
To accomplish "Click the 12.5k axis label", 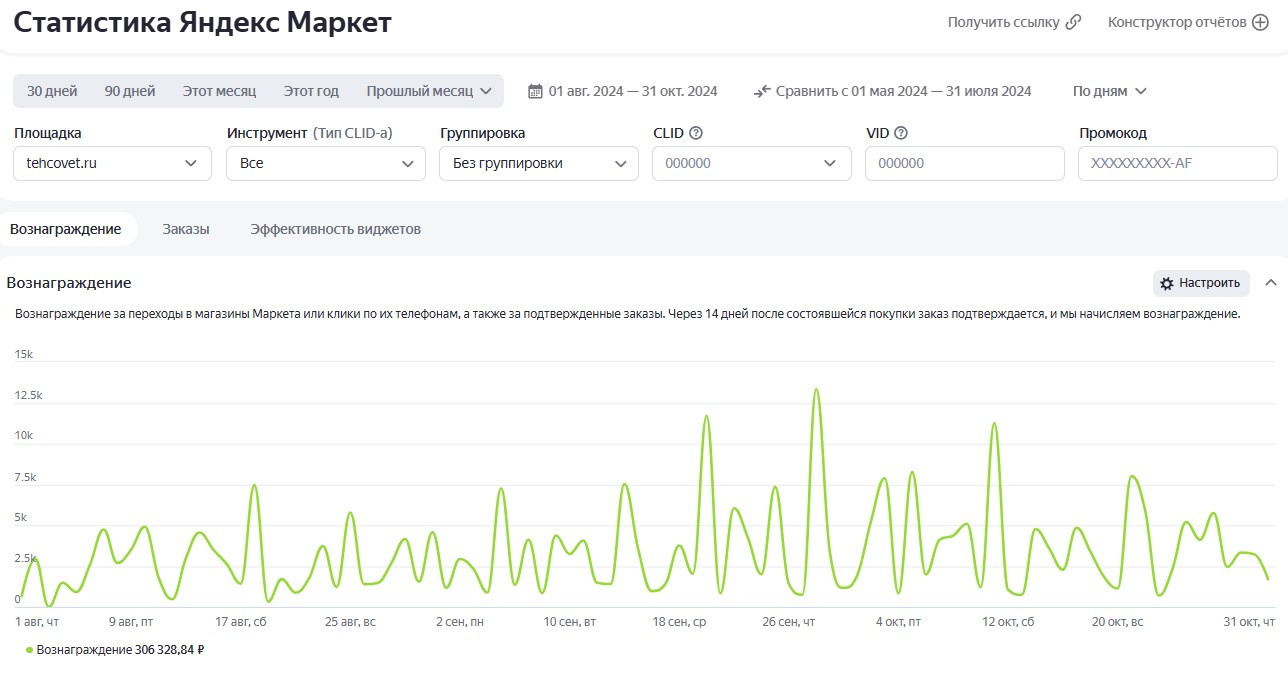I will (29, 396).
